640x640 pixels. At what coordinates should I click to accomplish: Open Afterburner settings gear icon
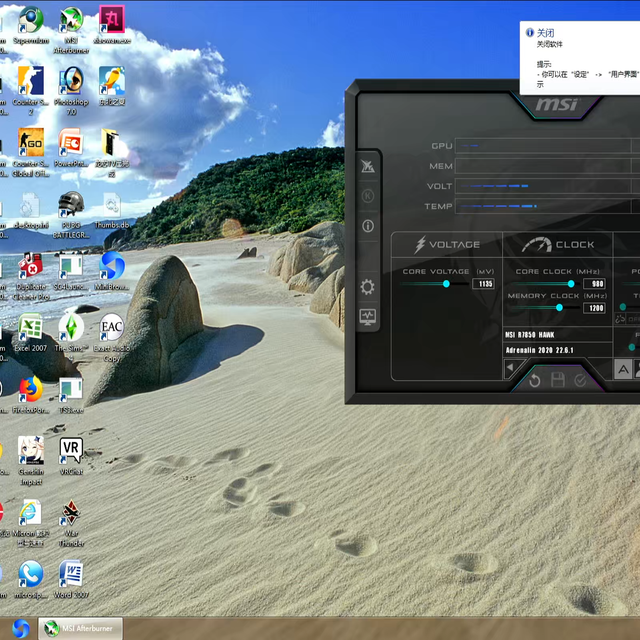(x=368, y=287)
